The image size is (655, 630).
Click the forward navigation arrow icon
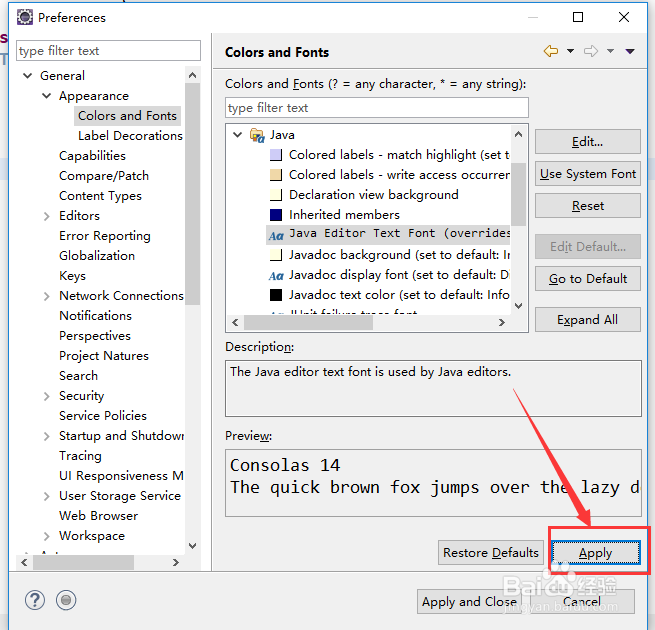click(x=591, y=51)
